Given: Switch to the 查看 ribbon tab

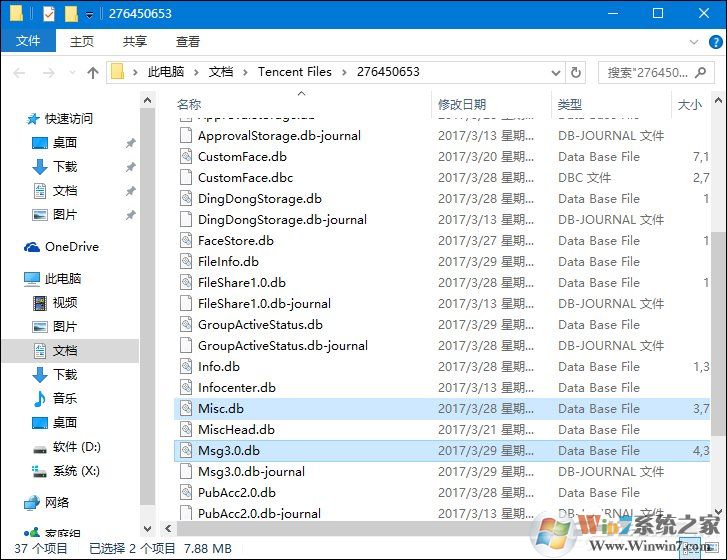Looking at the screenshot, I should point(187,42).
